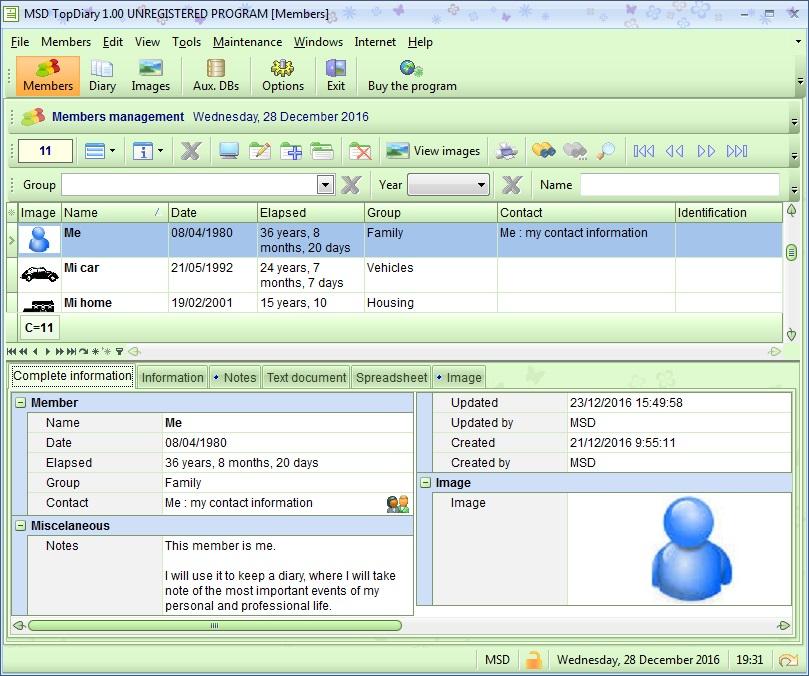The height and width of the screenshot is (676, 809).
Task: Click the printer icon in members toolbar
Action: pyautogui.click(x=506, y=151)
